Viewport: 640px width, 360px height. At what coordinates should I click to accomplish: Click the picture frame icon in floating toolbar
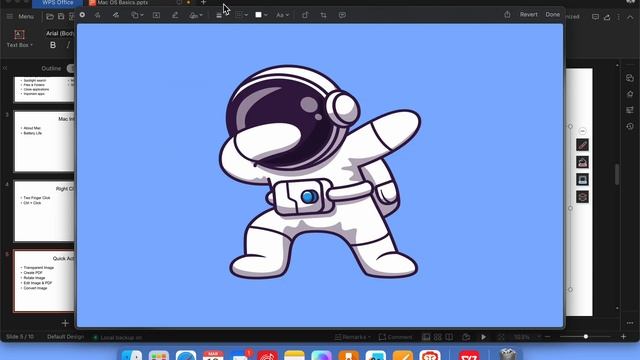pyautogui.click(x=582, y=179)
